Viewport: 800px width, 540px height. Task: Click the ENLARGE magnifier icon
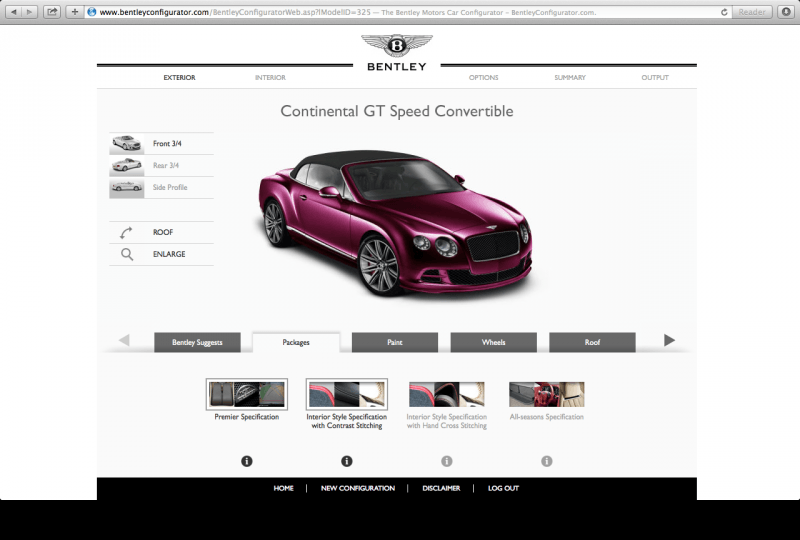coord(127,254)
